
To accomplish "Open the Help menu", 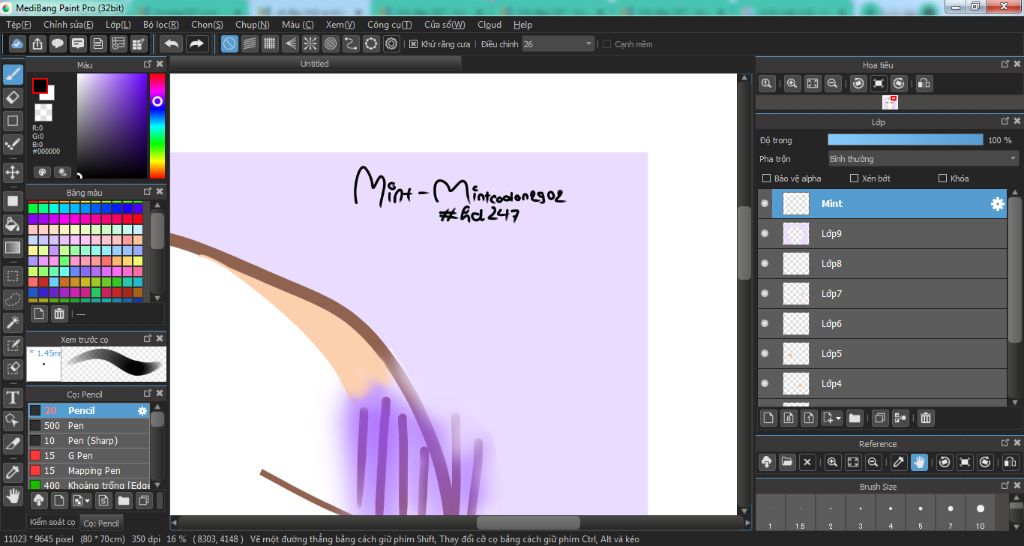I will tap(522, 25).
